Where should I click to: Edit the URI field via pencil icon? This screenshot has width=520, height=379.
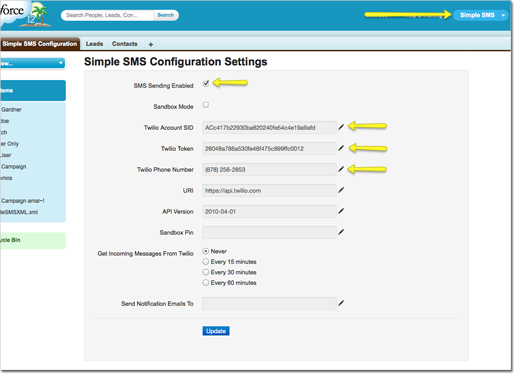click(341, 190)
